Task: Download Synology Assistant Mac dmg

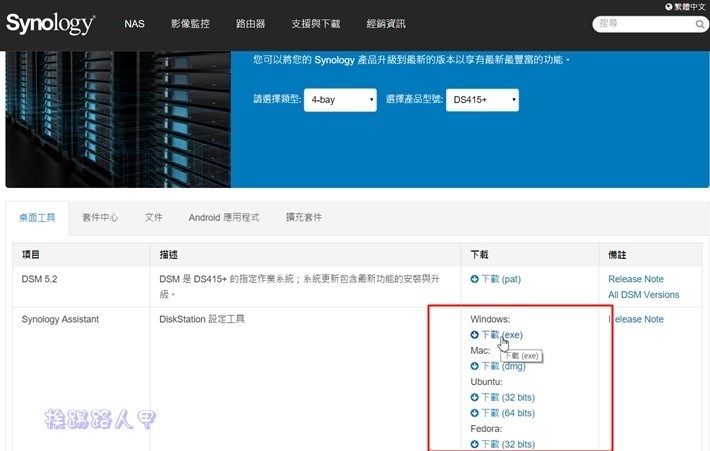Action: click(503, 366)
